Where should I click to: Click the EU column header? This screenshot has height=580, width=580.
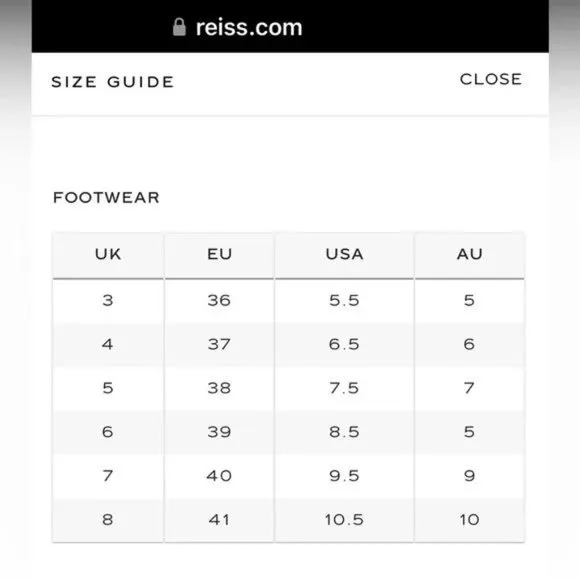[x=219, y=254]
